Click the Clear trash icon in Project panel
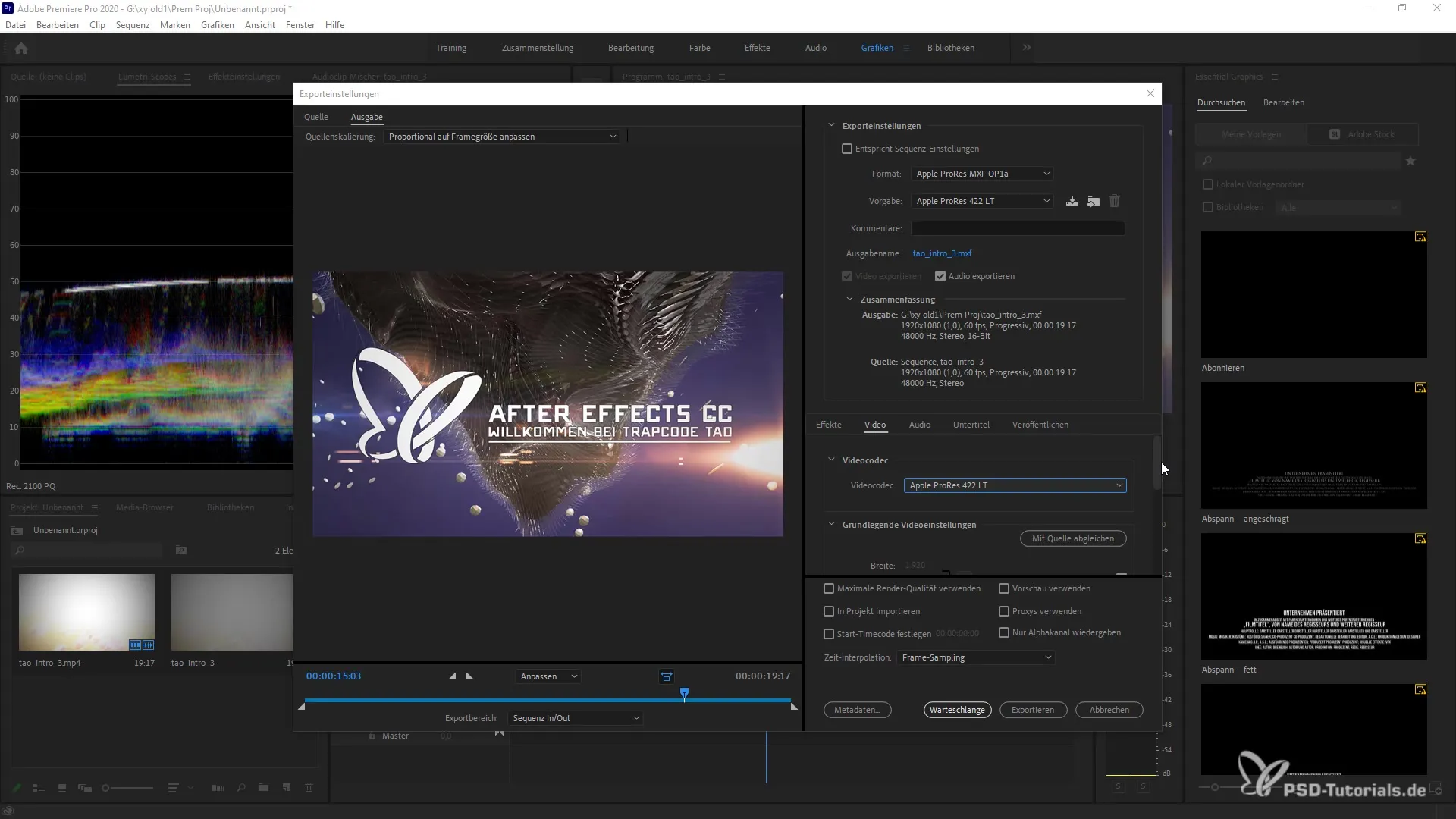 (309, 788)
